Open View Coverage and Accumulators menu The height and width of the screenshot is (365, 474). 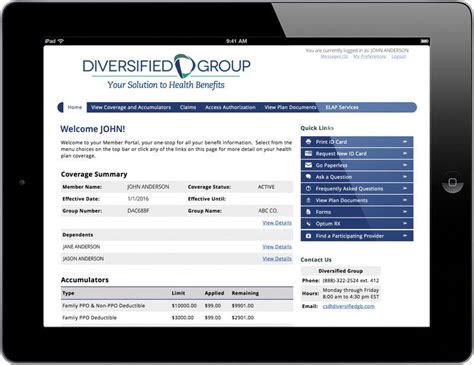point(131,107)
